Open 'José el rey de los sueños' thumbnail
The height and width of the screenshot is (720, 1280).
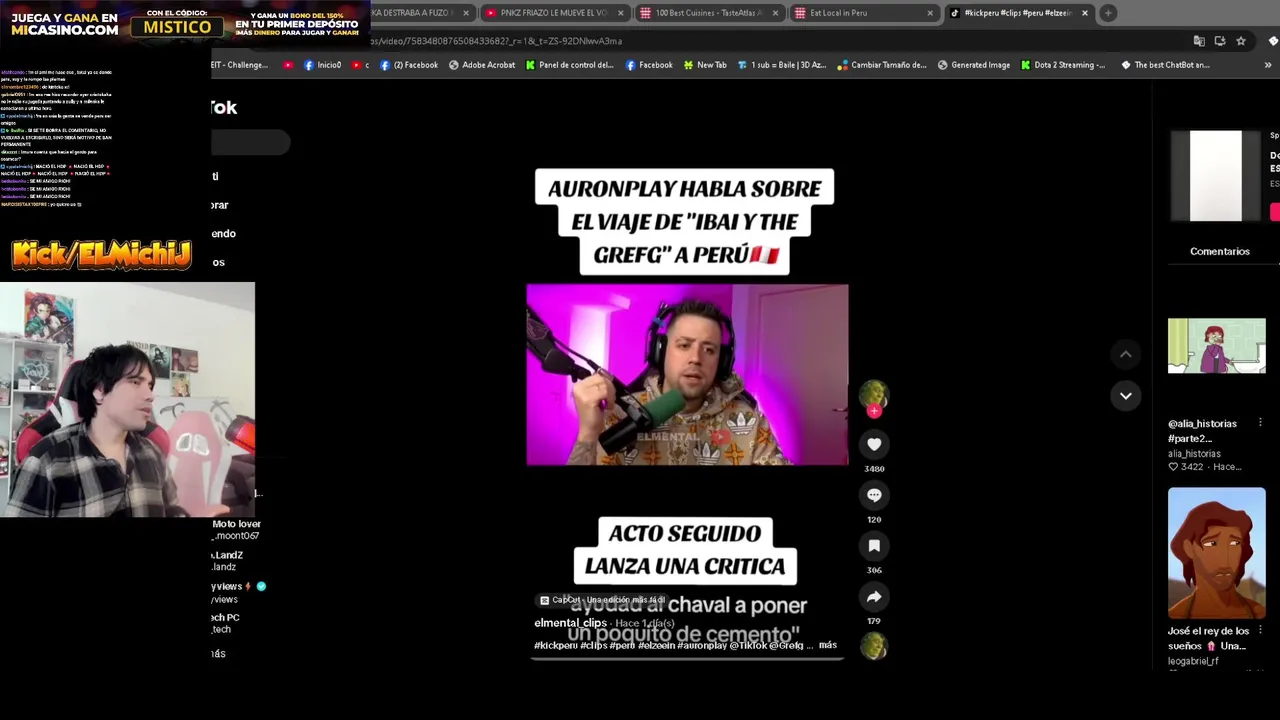pyautogui.click(x=1216, y=553)
